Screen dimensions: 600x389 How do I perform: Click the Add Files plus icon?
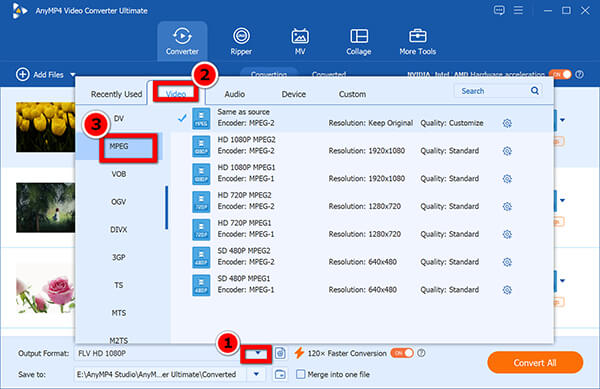point(23,74)
